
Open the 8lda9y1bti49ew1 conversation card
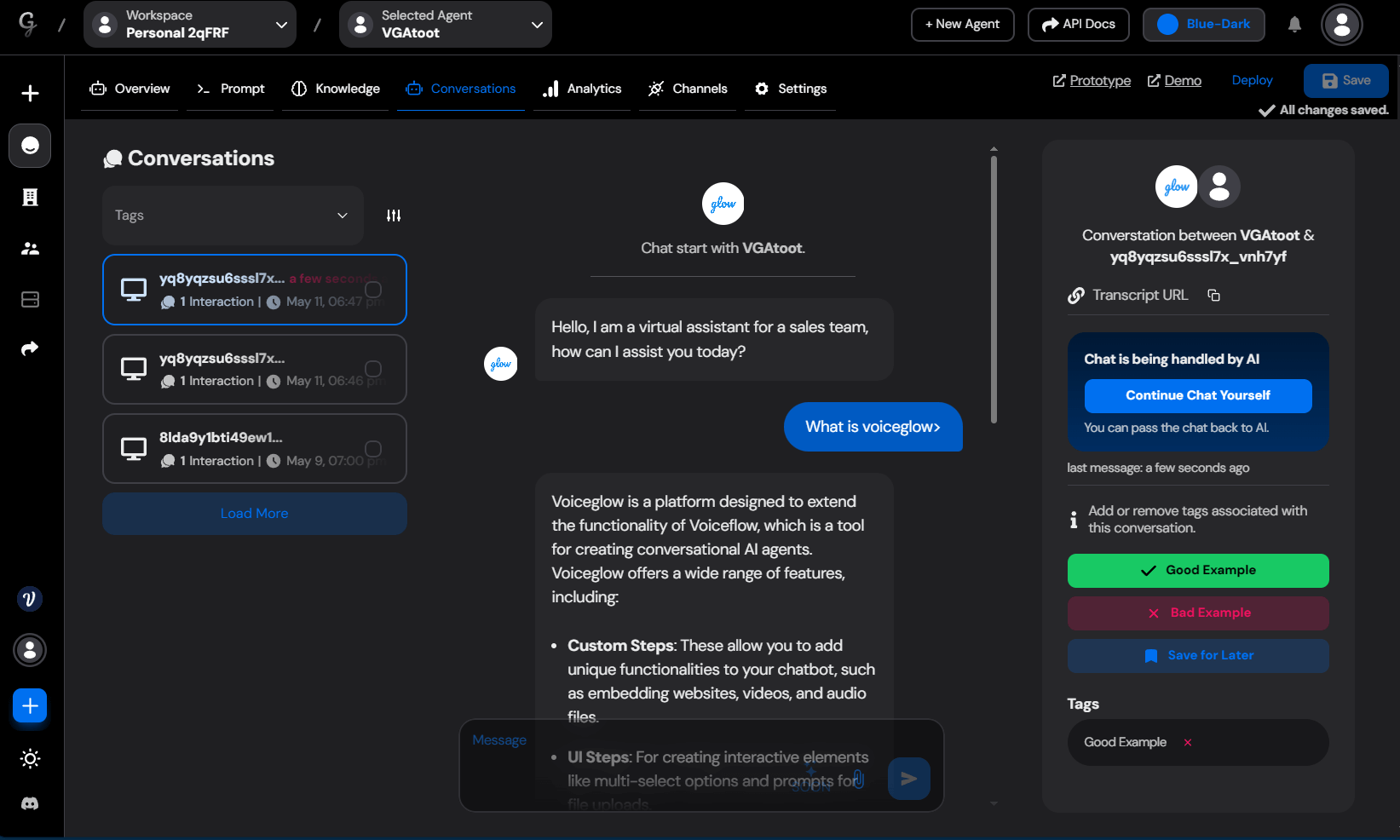[x=255, y=449]
